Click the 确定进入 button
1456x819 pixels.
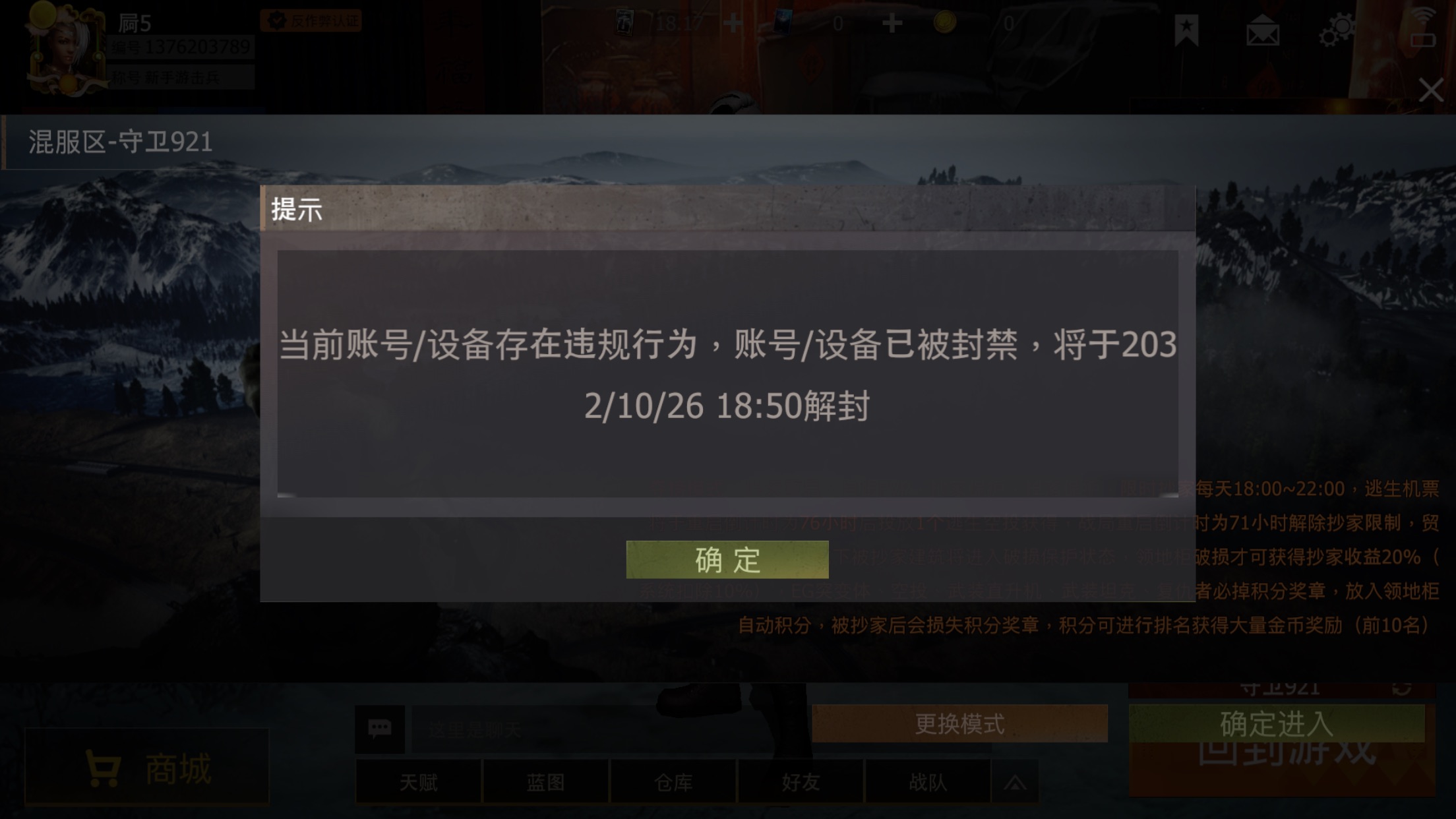pos(1277,723)
